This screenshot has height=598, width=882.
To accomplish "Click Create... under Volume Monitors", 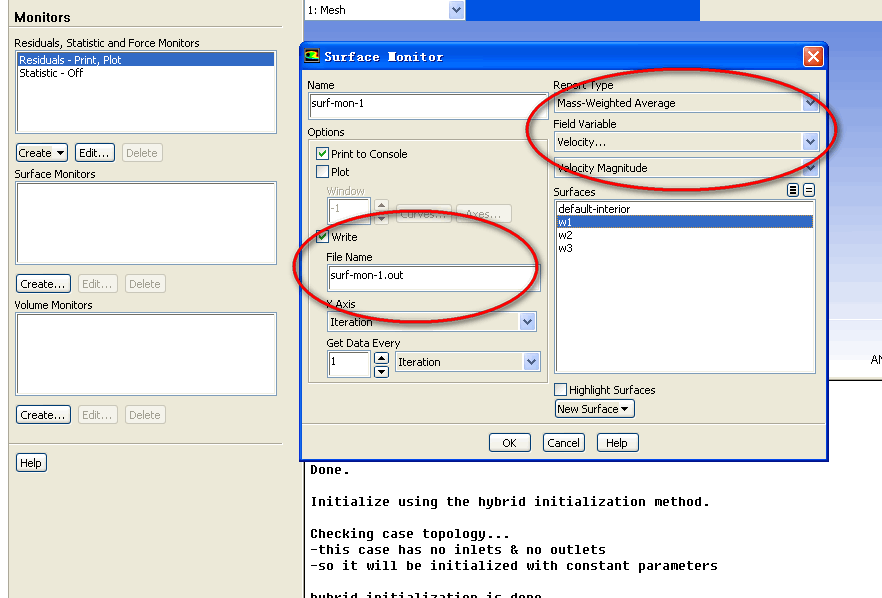I will click(x=43, y=415).
